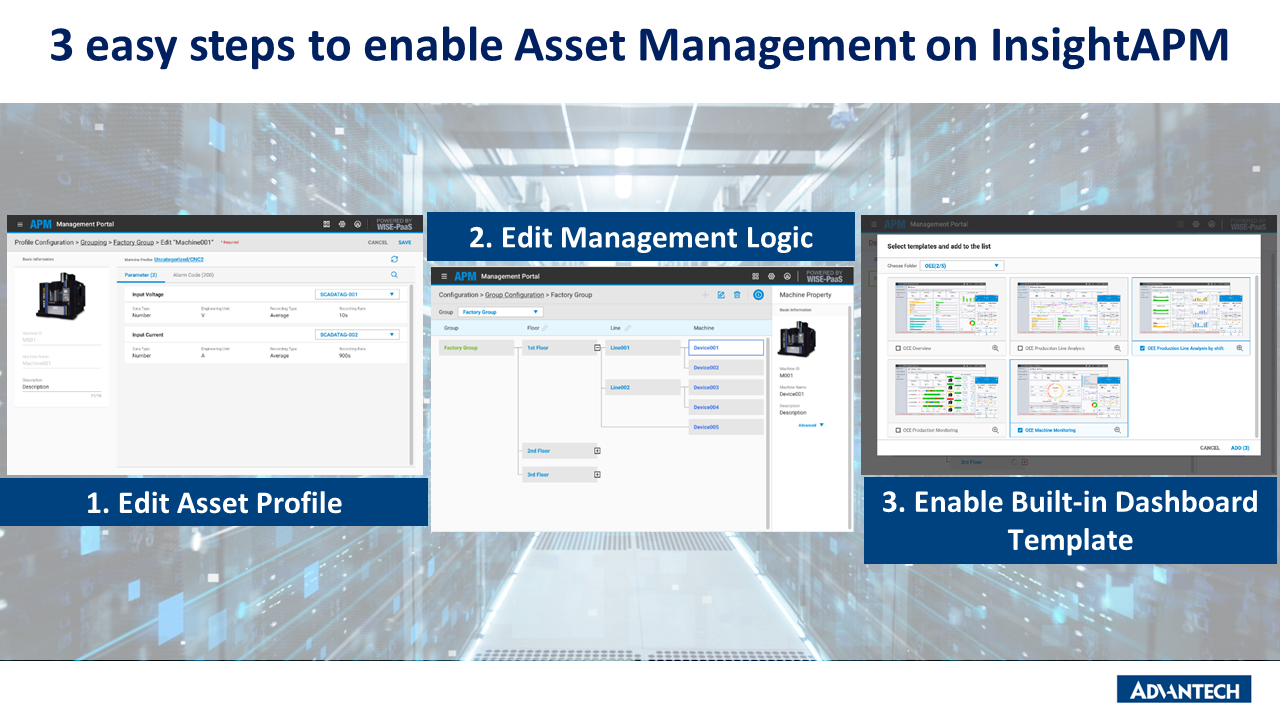
Task: Click CANCEL in the Edit Machine001 page
Action: 378,242
